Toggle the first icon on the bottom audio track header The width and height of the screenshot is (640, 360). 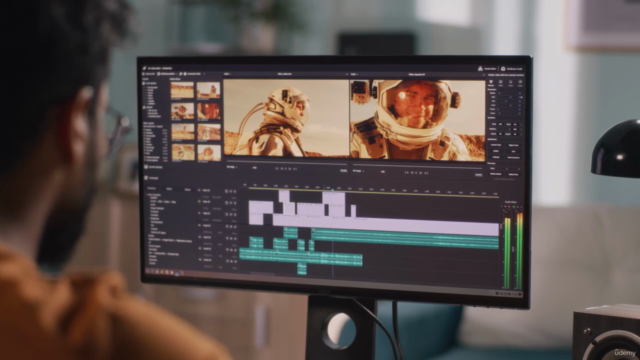pos(227,261)
